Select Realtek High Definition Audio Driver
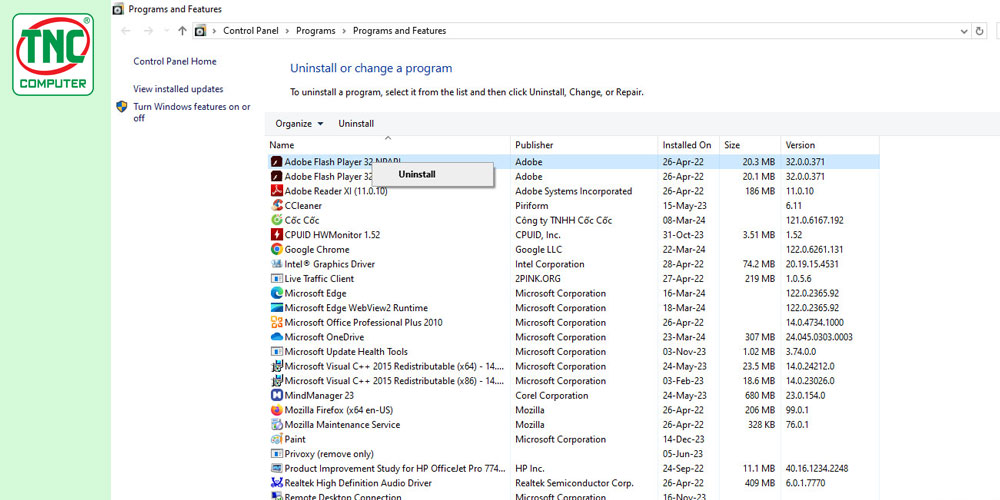The height and width of the screenshot is (500, 1000). pos(358,483)
